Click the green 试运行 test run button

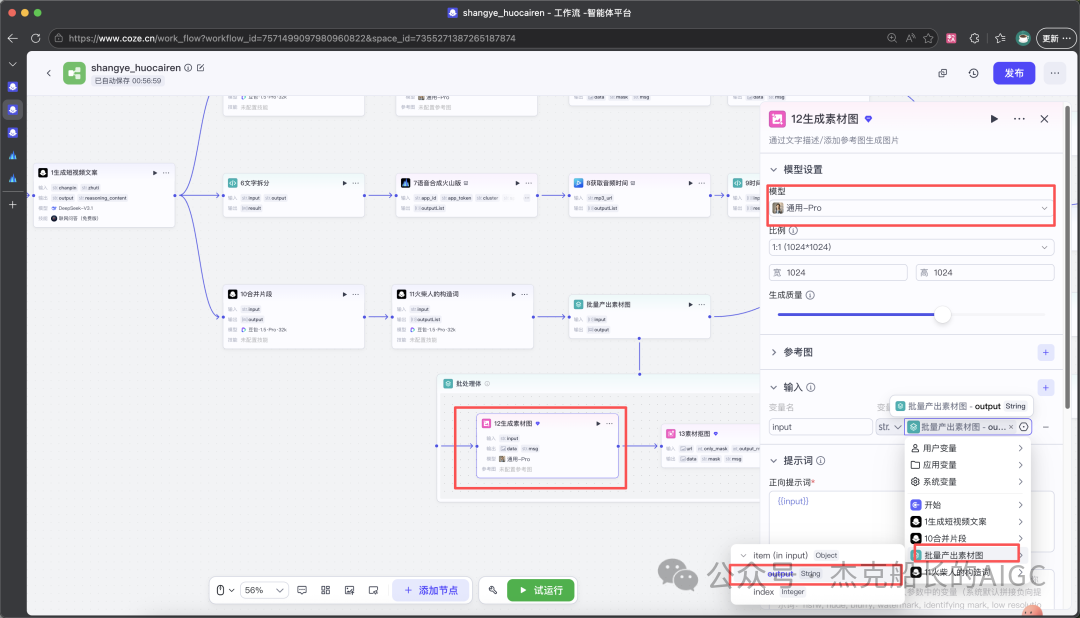click(x=541, y=590)
